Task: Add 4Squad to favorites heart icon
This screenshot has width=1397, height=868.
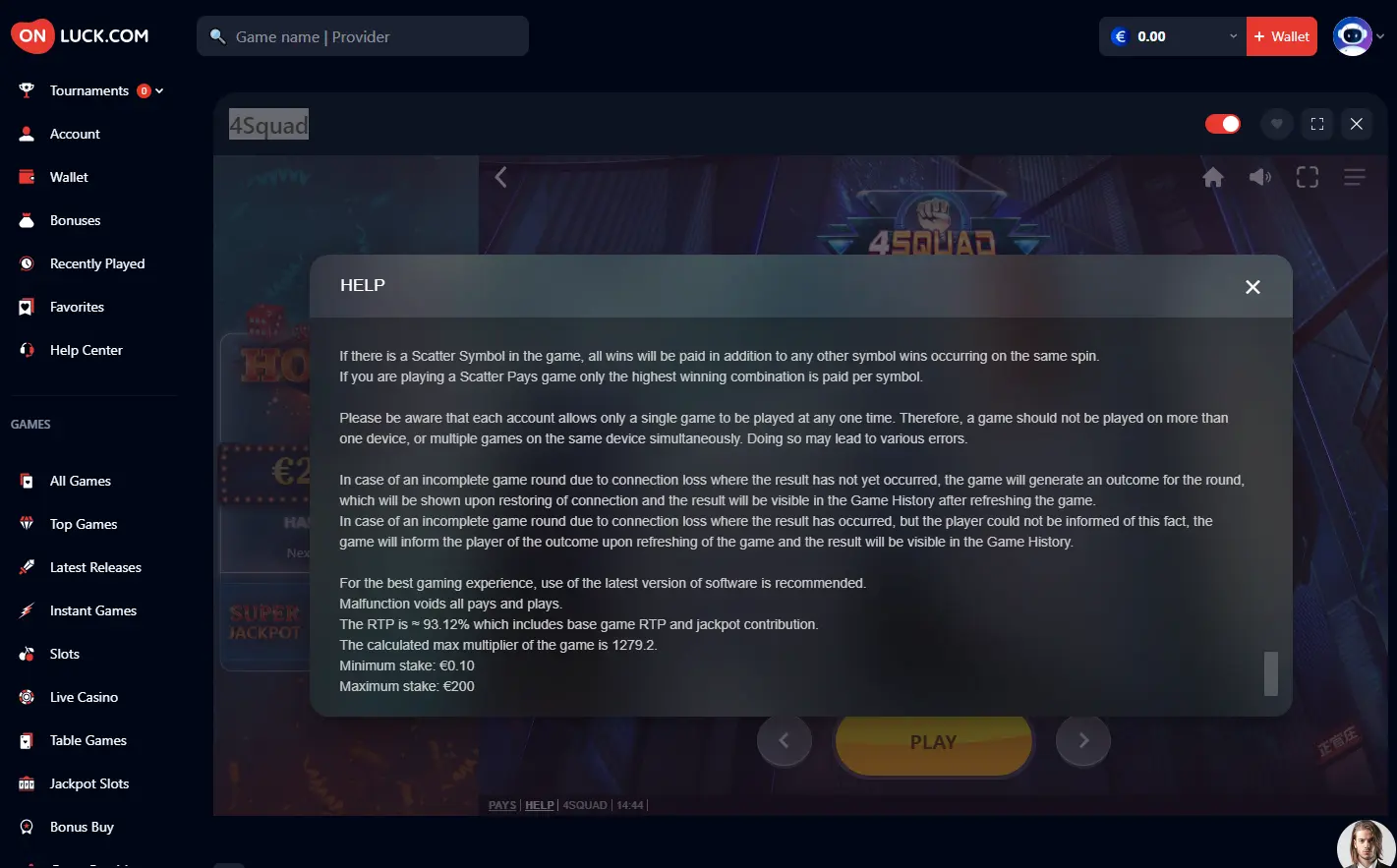Action: tap(1276, 124)
